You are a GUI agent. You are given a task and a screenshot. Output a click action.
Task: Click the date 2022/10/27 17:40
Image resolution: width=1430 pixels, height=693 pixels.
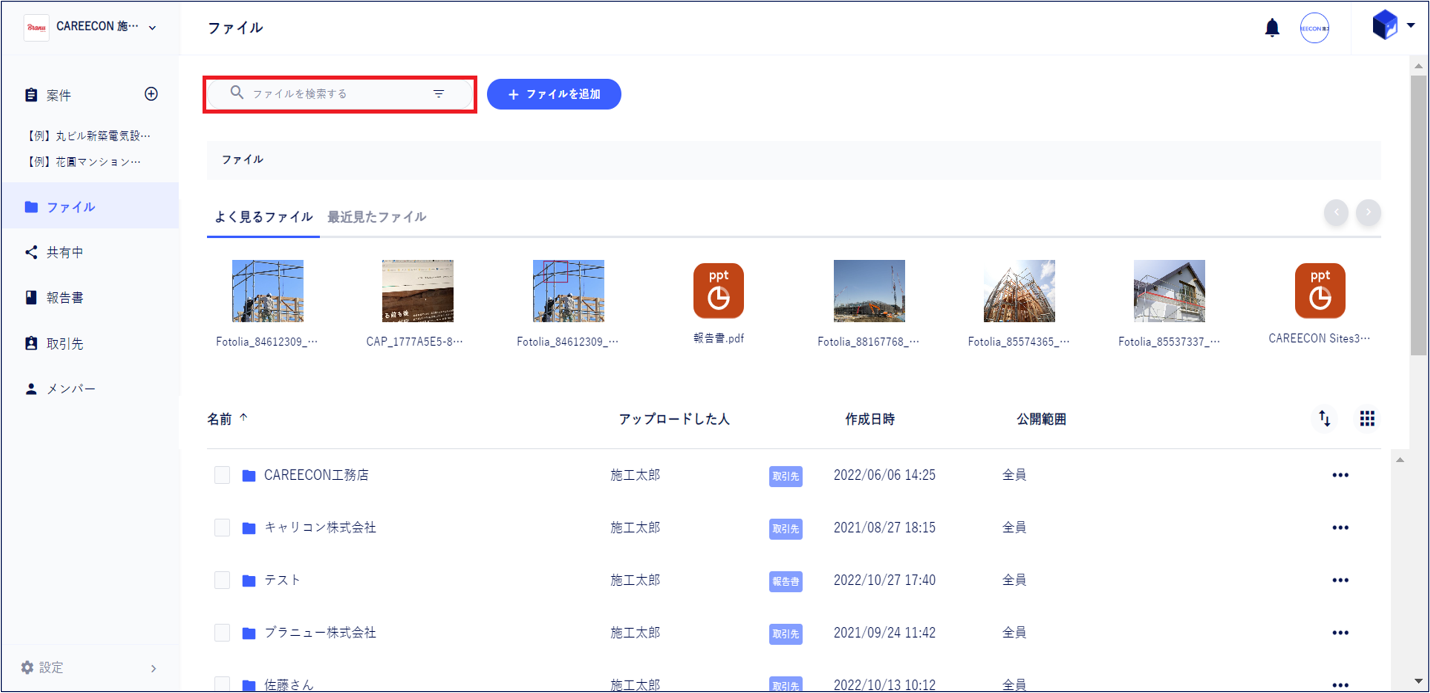pyautogui.click(x=885, y=580)
